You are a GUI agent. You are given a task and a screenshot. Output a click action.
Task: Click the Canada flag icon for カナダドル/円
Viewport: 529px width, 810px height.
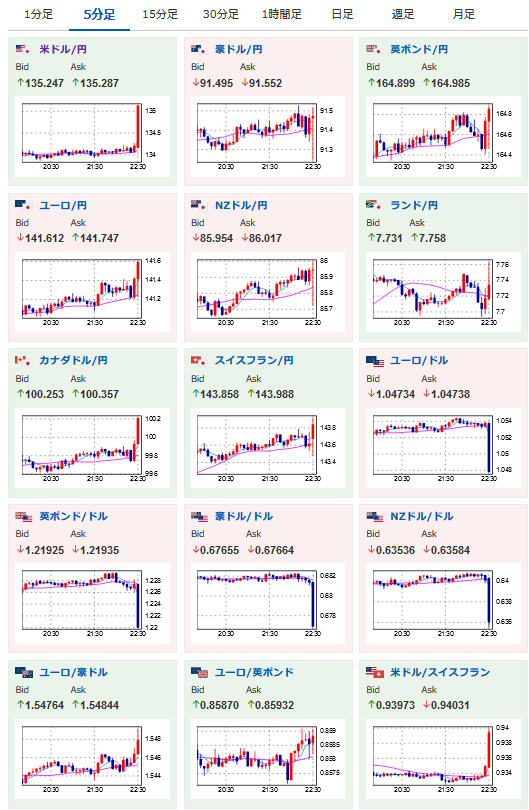coord(23,360)
